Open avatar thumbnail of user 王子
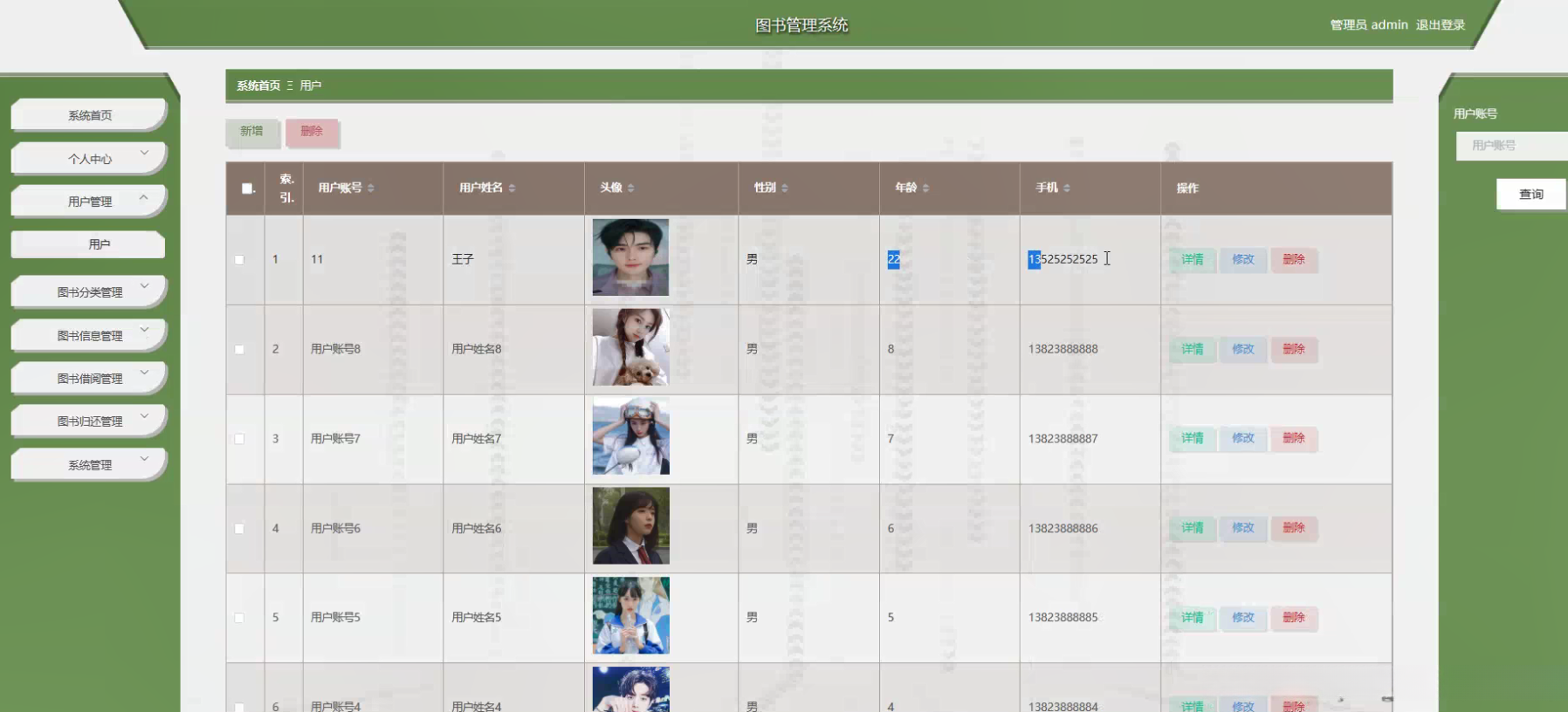 point(630,257)
